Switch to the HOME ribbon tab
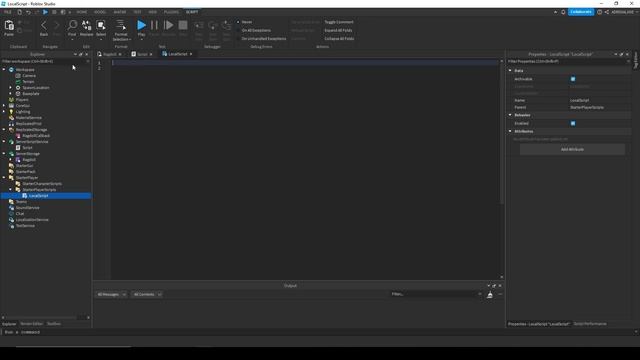The width and height of the screenshot is (640, 360). 82,12
